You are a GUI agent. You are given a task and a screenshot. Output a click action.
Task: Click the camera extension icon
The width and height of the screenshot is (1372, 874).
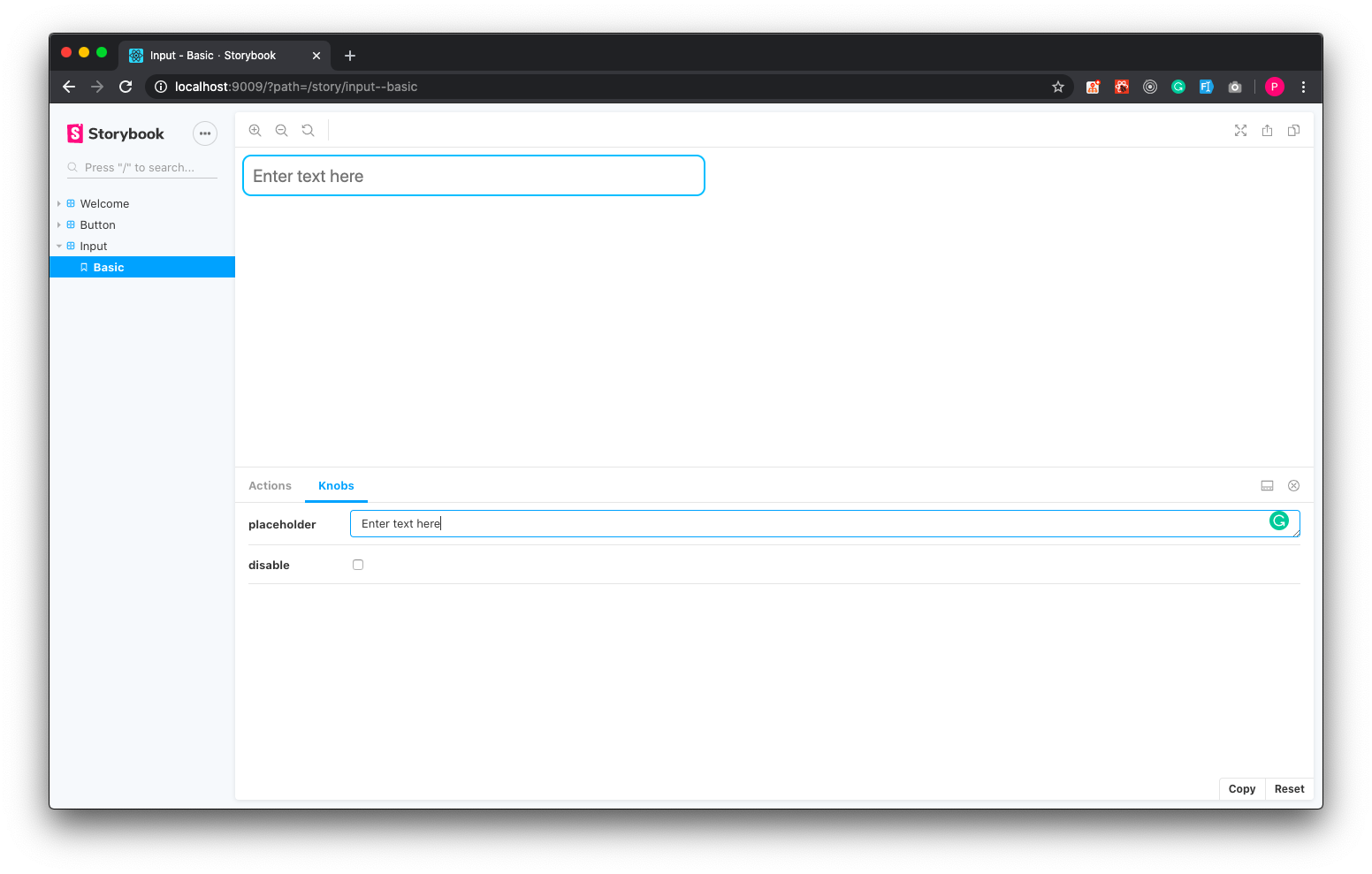[1235, 87]
